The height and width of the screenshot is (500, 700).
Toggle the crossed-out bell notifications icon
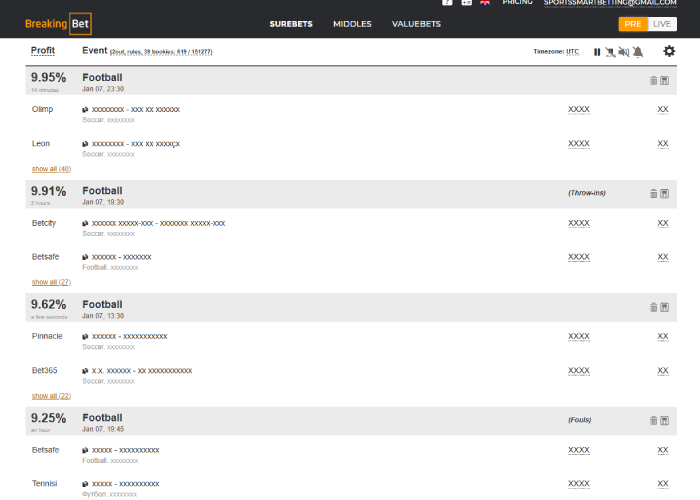click(638, 52)
